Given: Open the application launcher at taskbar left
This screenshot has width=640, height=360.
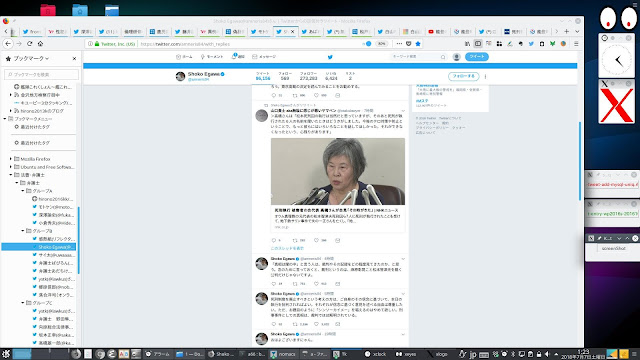Looking at the screenshot, I should click(5, 354).
